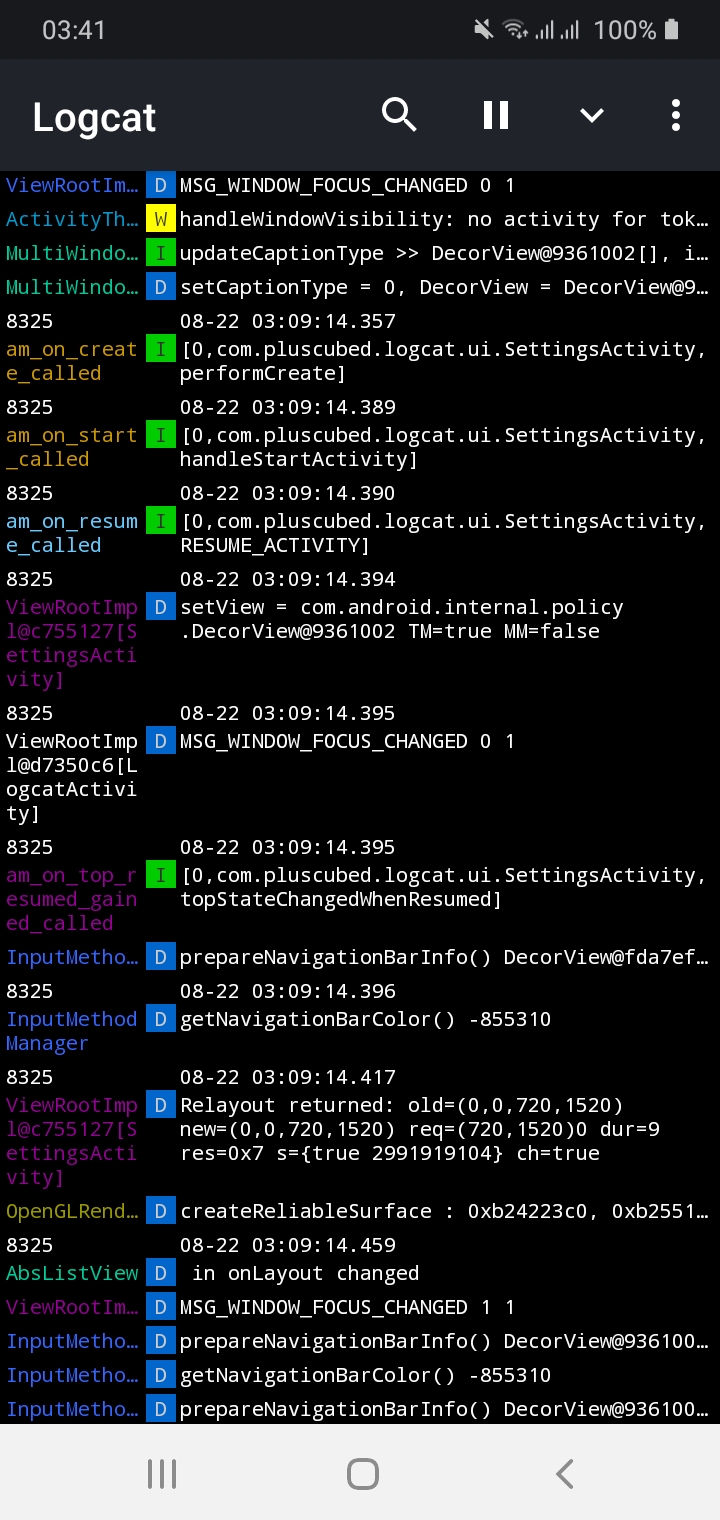Open the filter level dropdown chevron
Viewport: 720px width, 1520px height.
coord(591,115)
